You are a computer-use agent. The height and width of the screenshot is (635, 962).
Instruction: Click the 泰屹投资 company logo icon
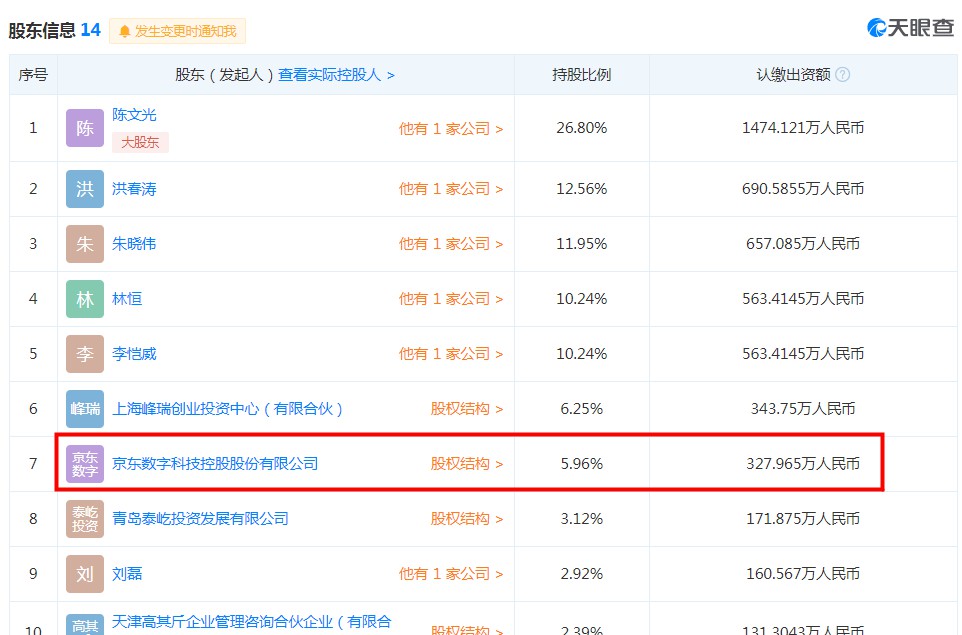85,519
